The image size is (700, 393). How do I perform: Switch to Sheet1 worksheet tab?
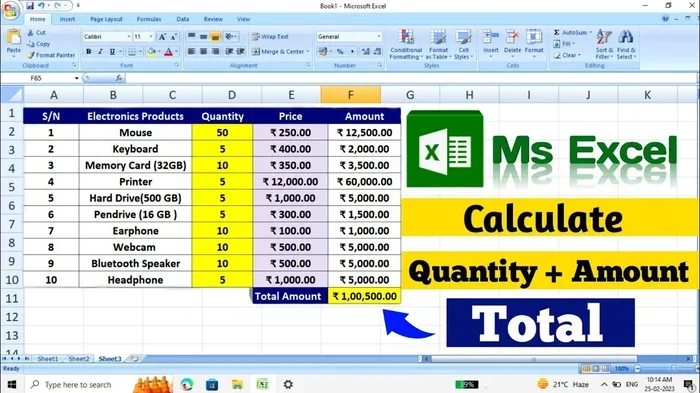[x=48, y=359]
